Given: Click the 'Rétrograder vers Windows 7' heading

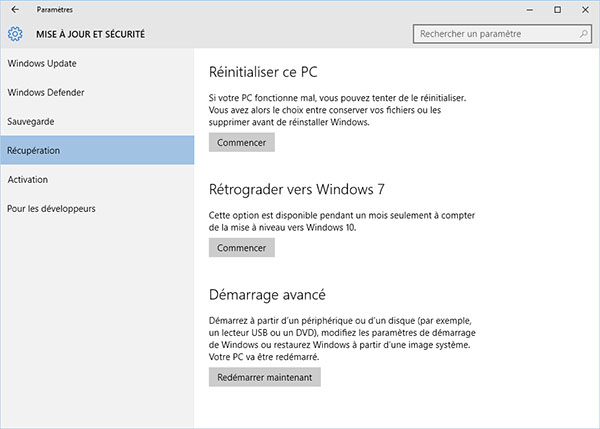Looking at the screenshot, I should pos(296,189).
